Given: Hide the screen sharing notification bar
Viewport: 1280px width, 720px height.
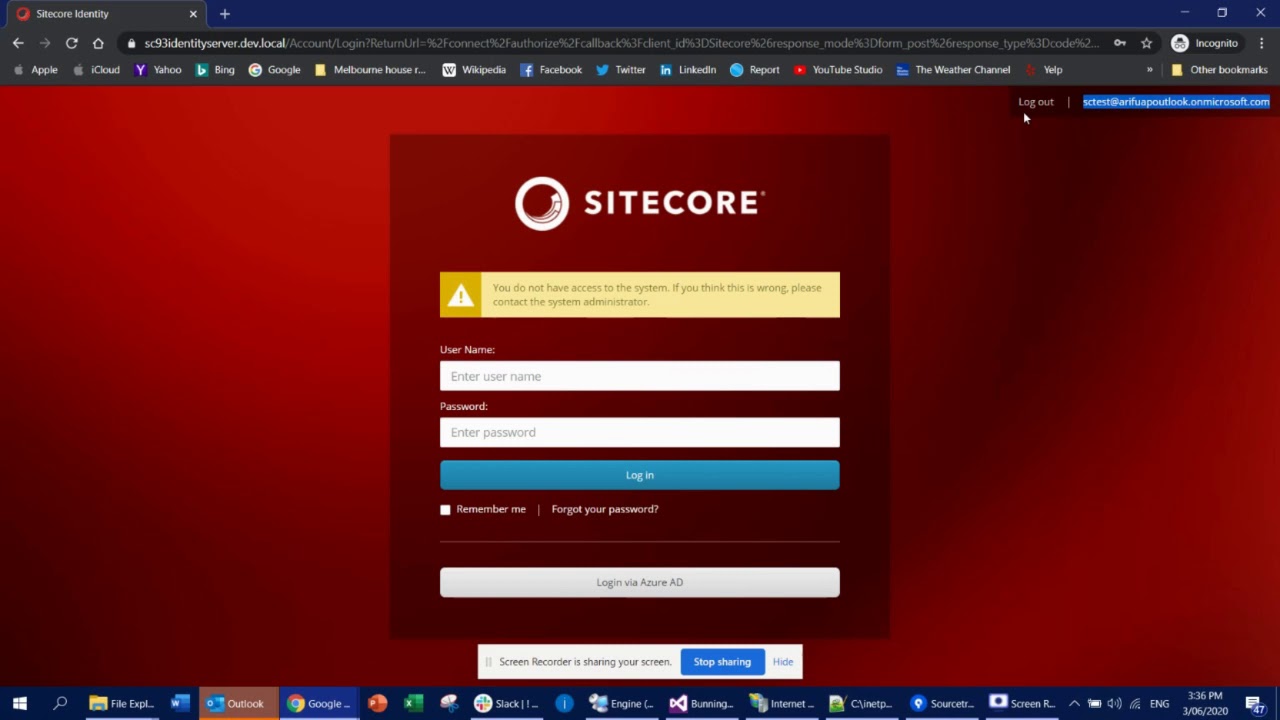Looking at the screenshot, I should pos(783,662).
